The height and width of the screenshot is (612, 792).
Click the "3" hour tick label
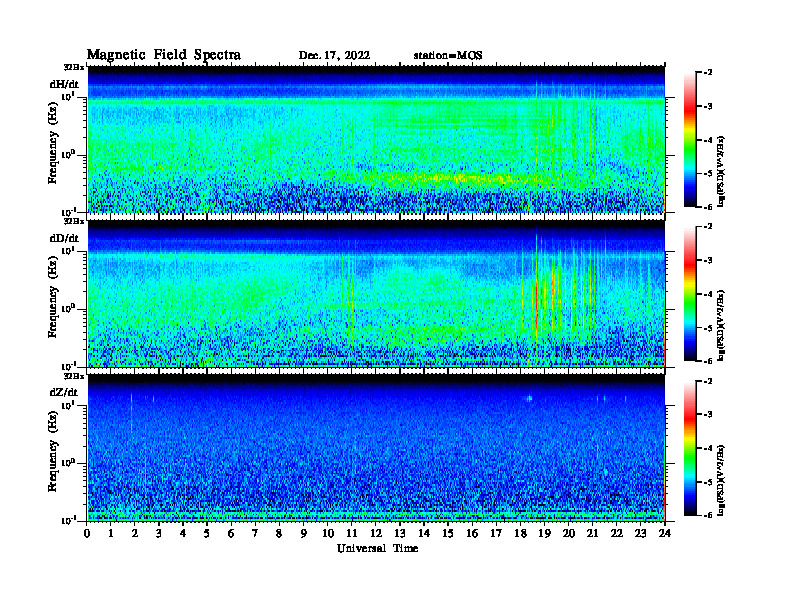pyautogui.click(x=159, y=534)
